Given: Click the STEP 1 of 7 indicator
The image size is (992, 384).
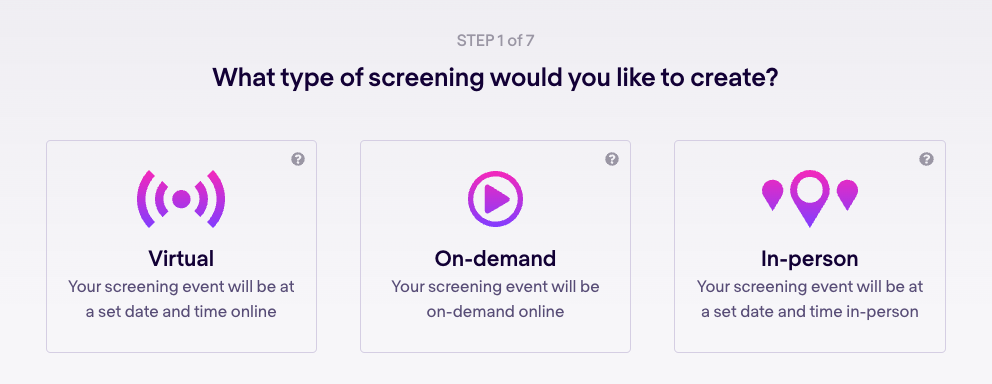Looking at the screenshot, I should click(x=496, y=41).
